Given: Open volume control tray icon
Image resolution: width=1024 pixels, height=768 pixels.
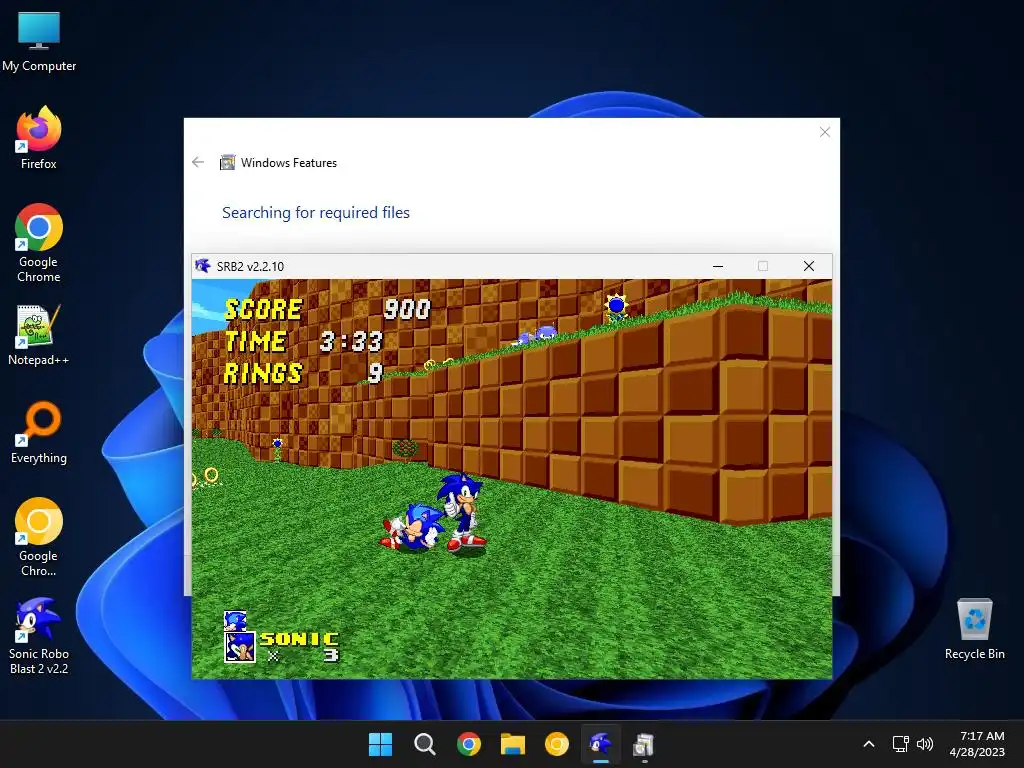Looking at the screenshot, I should 925,744.
